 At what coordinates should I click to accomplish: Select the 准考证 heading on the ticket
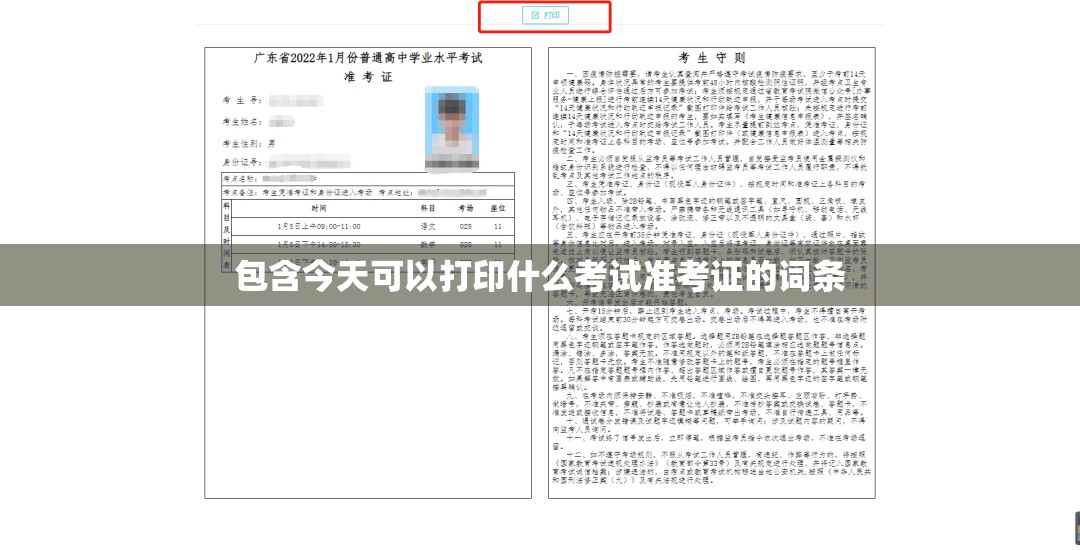pyautogui.click(x=368, y=76)
